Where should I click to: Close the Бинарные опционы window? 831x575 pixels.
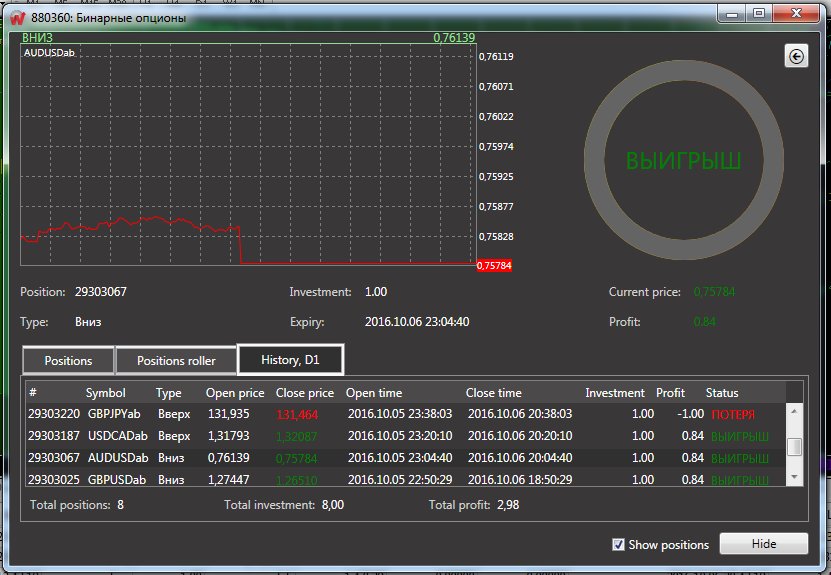[x=794, y=14]
